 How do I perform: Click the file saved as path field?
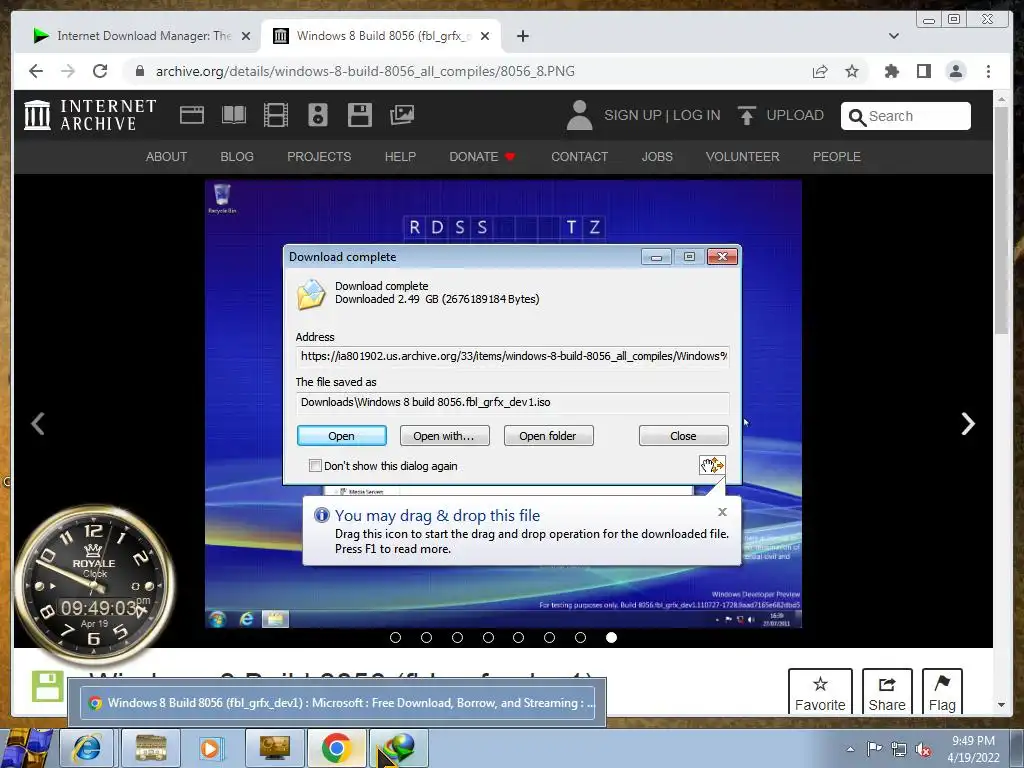(x=513, y=402)
